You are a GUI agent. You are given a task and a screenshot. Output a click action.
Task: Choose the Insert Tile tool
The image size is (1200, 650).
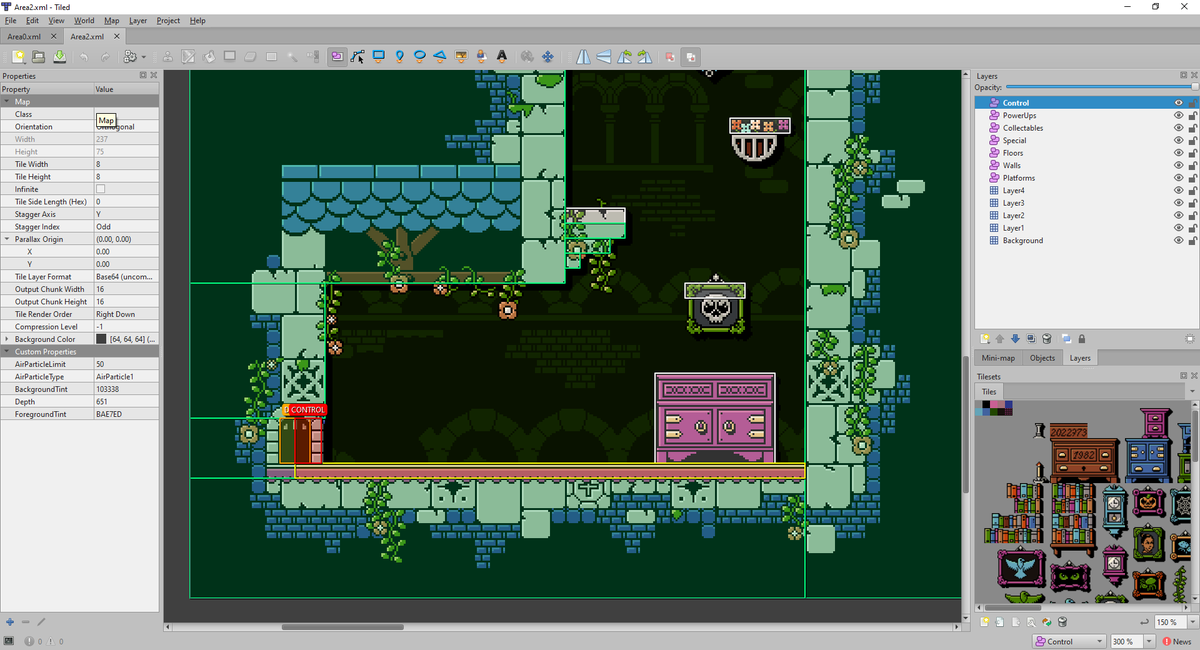tap(461, 56)
